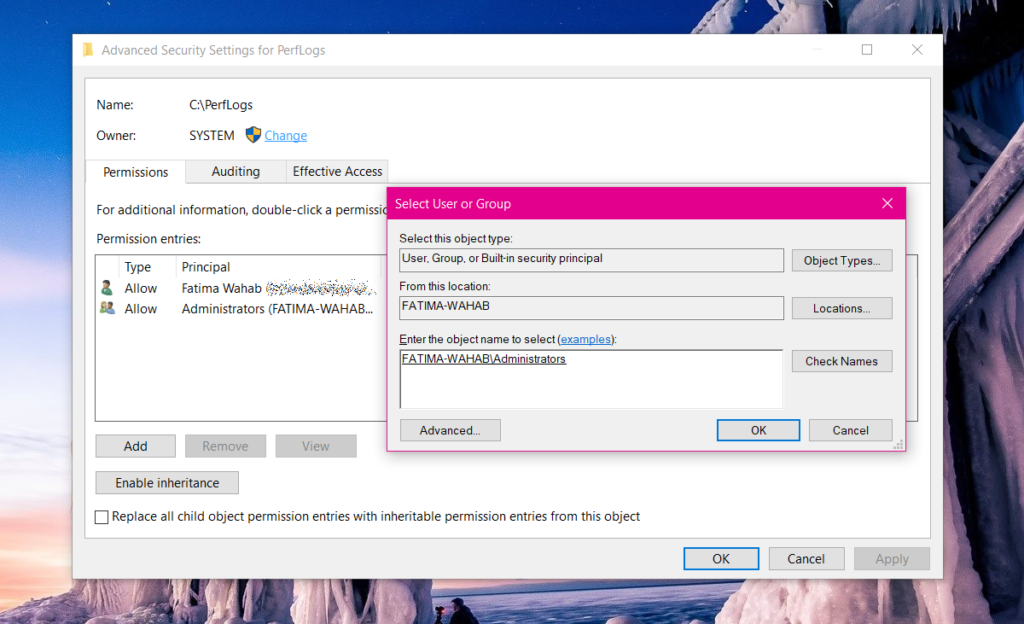This screenshot has height=624, width=1024.
Task: Open the Locations dialog
Action: 841,308
